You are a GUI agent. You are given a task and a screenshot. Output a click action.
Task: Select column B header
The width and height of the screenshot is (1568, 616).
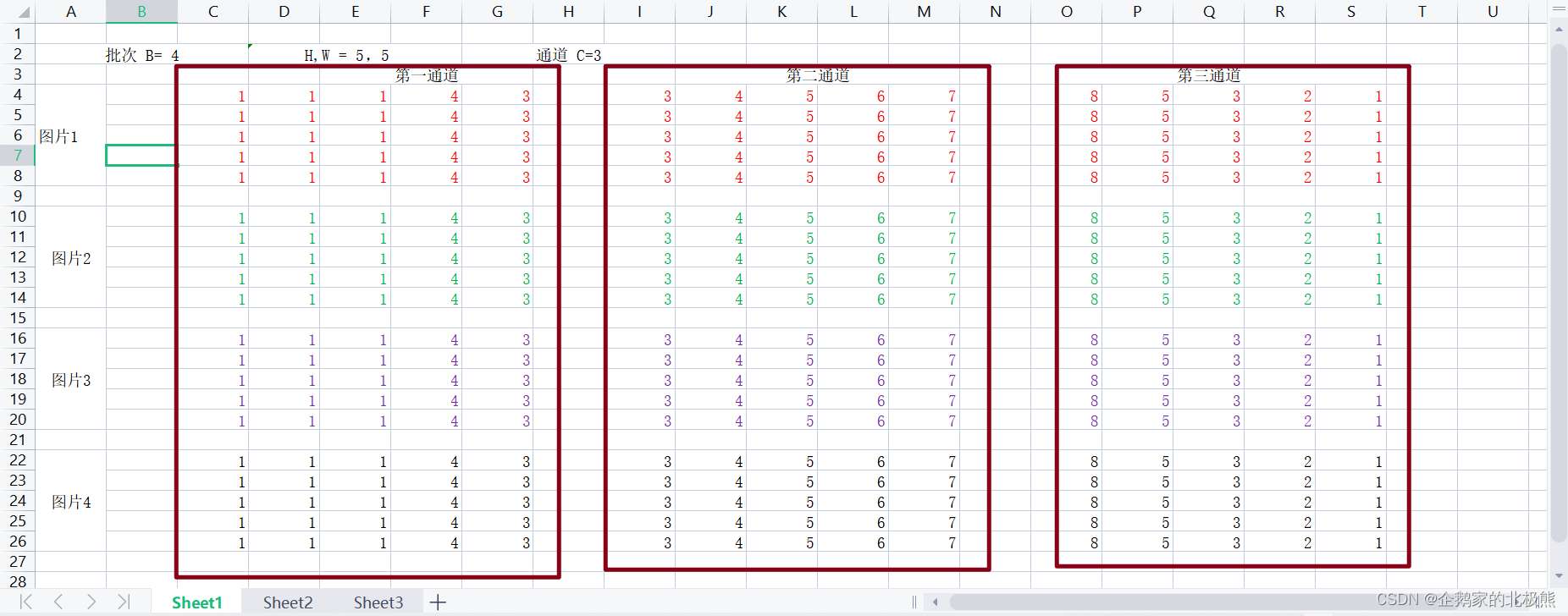[141, 12]
